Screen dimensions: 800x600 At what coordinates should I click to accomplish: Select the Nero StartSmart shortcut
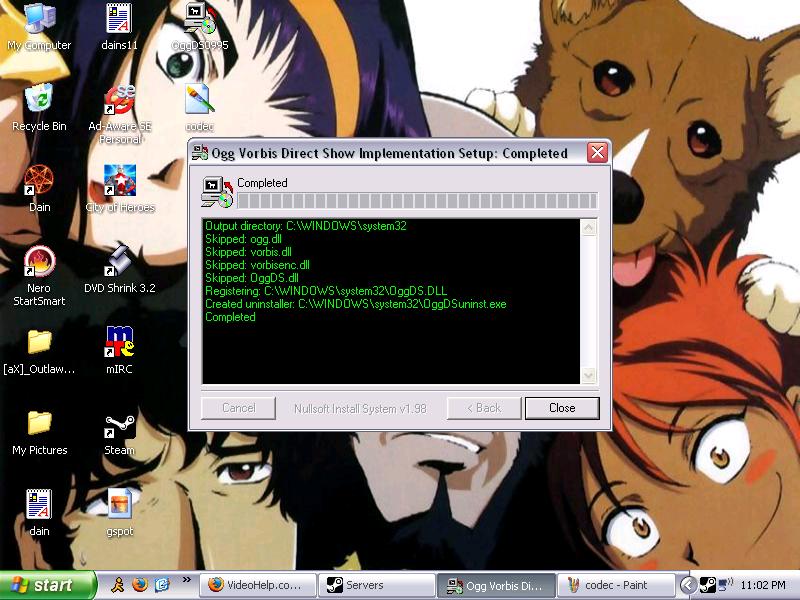39,276
